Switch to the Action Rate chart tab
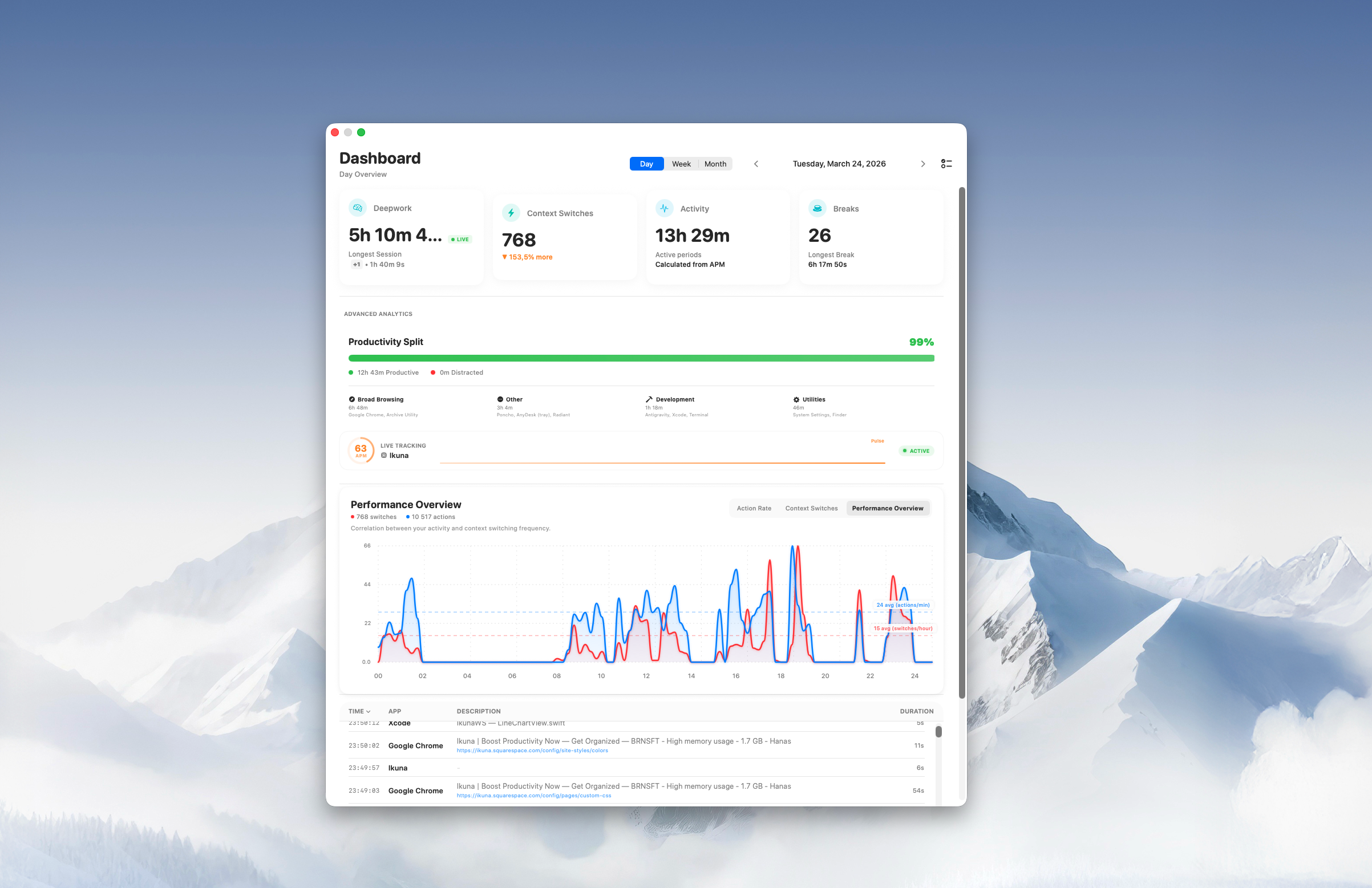Viewport: 1372px width, 888px height. 754,508
